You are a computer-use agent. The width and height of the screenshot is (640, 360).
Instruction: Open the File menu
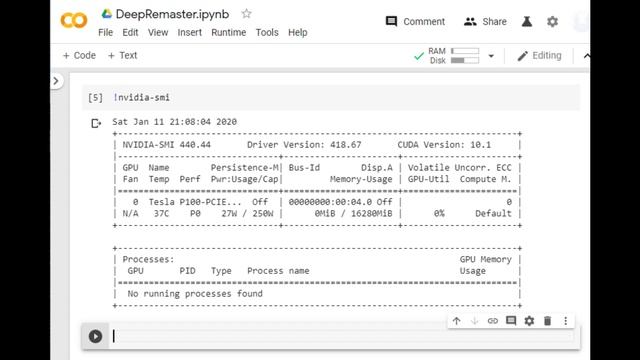[x=105, y=33]
